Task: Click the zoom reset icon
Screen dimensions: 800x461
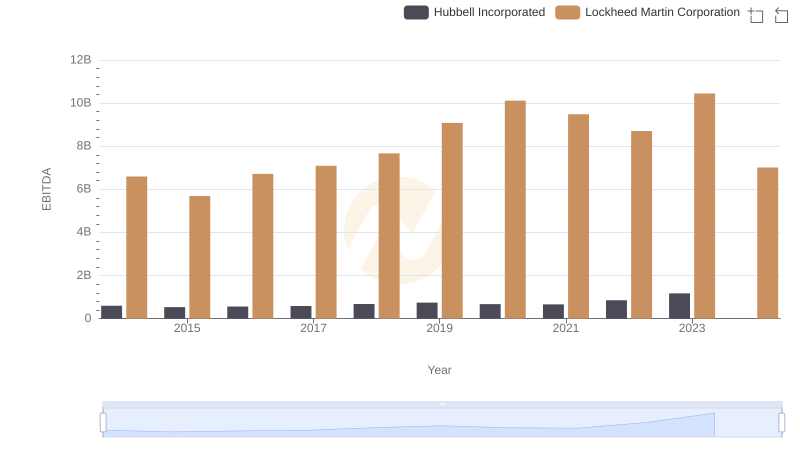Action: pyautogui.click(x=781, y=15)
